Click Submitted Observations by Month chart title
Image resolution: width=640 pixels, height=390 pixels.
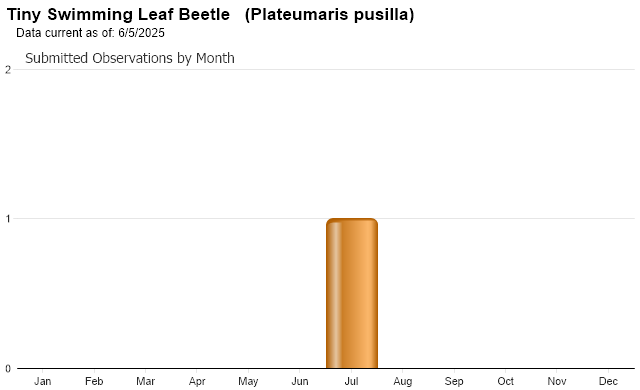click(130, 58)
